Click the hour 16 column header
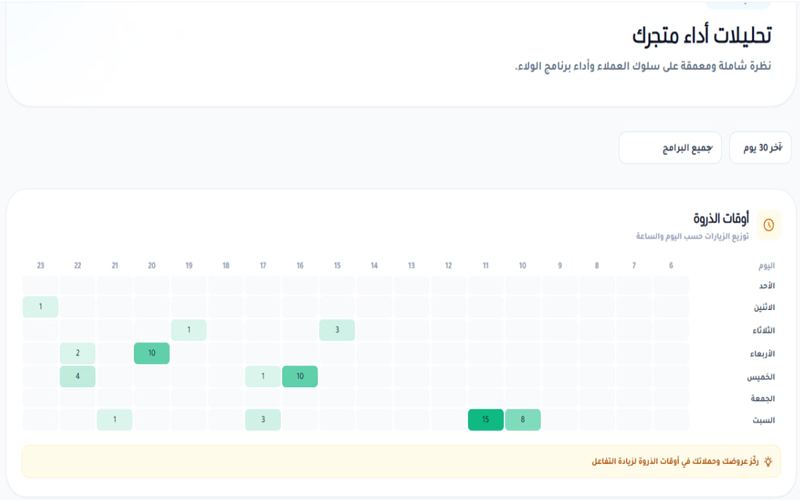Viewport: 800px width, 500px height. [x=300, y=265]
